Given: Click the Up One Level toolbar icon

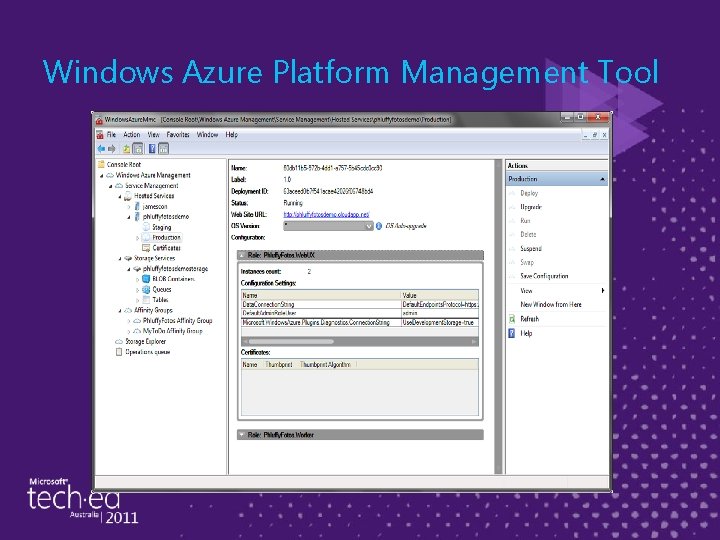Looking at the screenshot, I should pos(126,149).
